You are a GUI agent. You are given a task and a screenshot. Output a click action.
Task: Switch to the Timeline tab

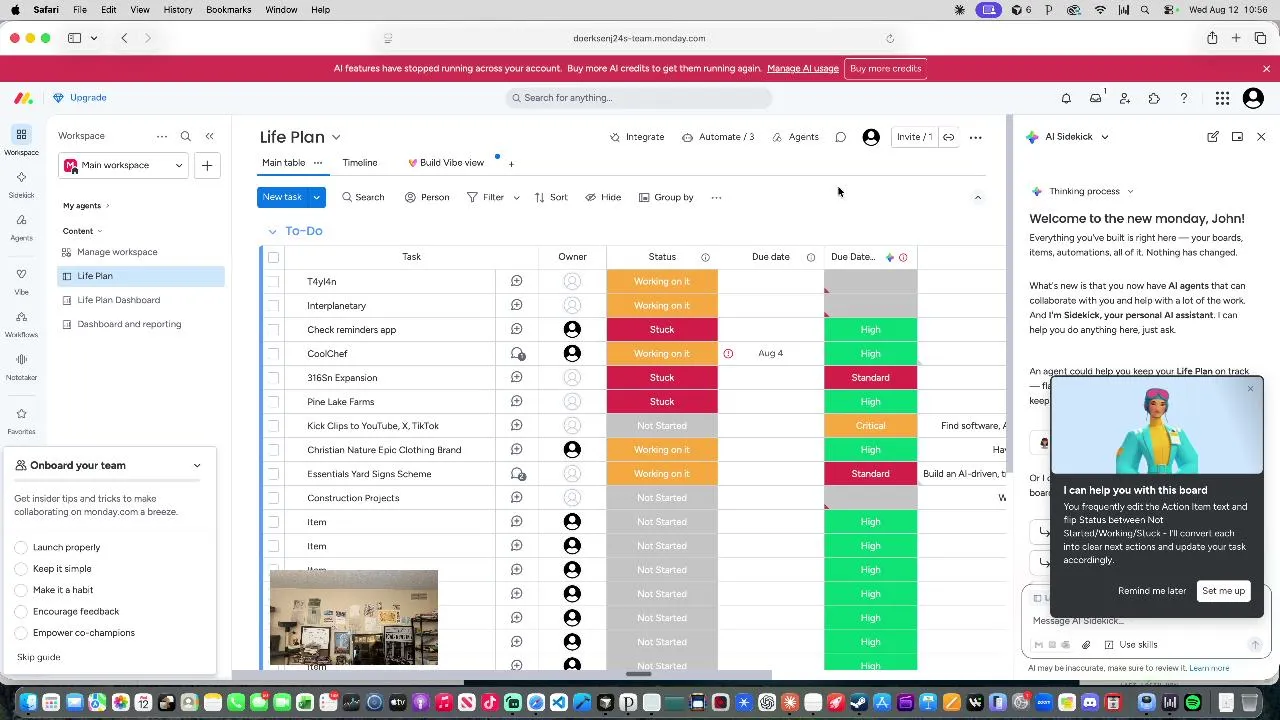[x=360, y=163]
